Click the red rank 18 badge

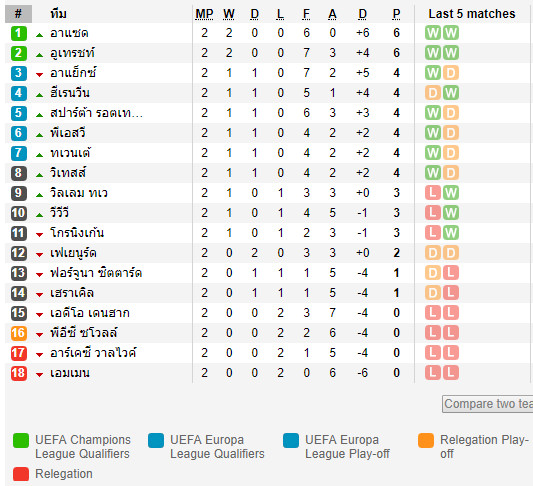19,373
